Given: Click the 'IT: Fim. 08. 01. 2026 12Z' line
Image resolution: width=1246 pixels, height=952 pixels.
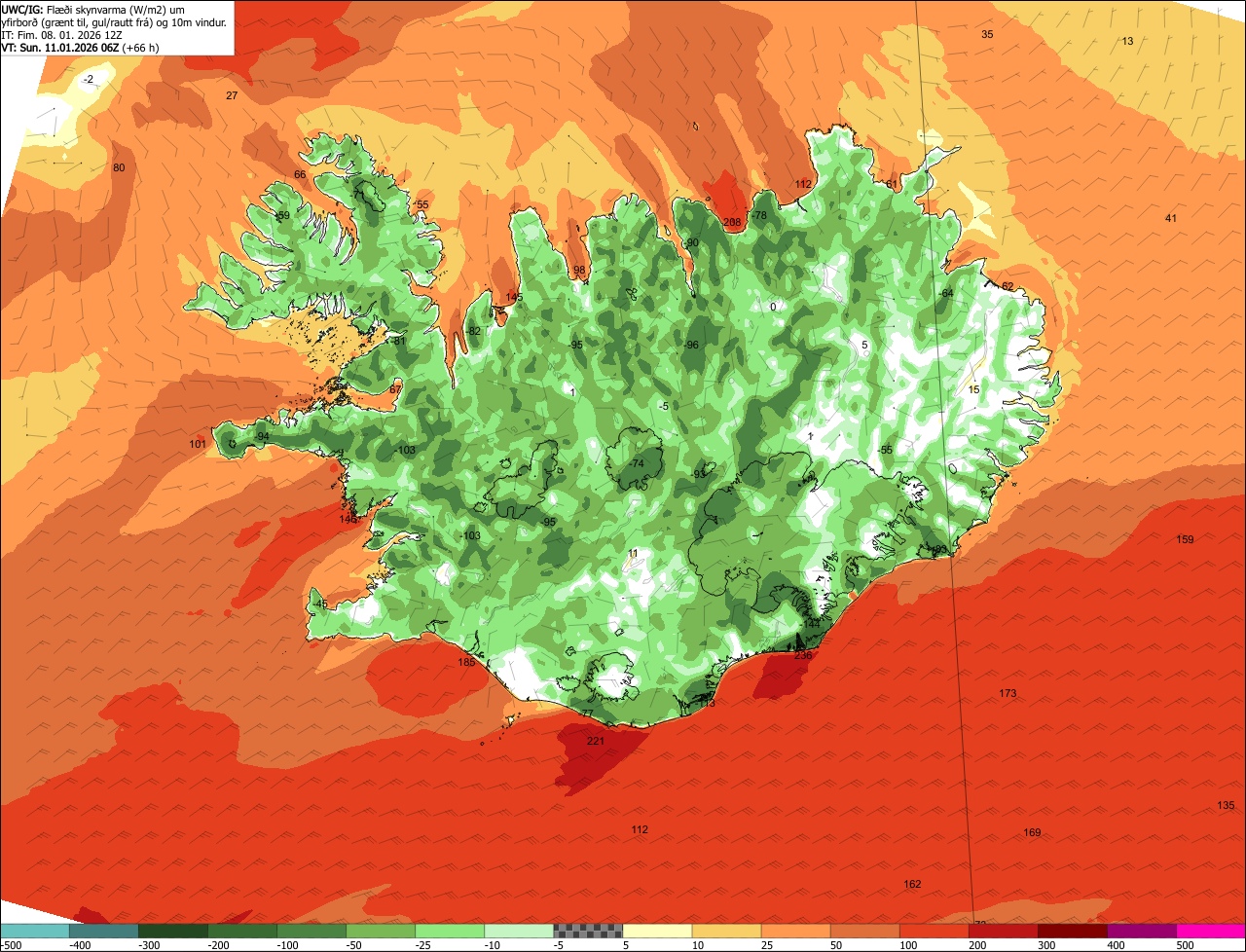Looking at the screenshot, I should click(x=62, y=34).
